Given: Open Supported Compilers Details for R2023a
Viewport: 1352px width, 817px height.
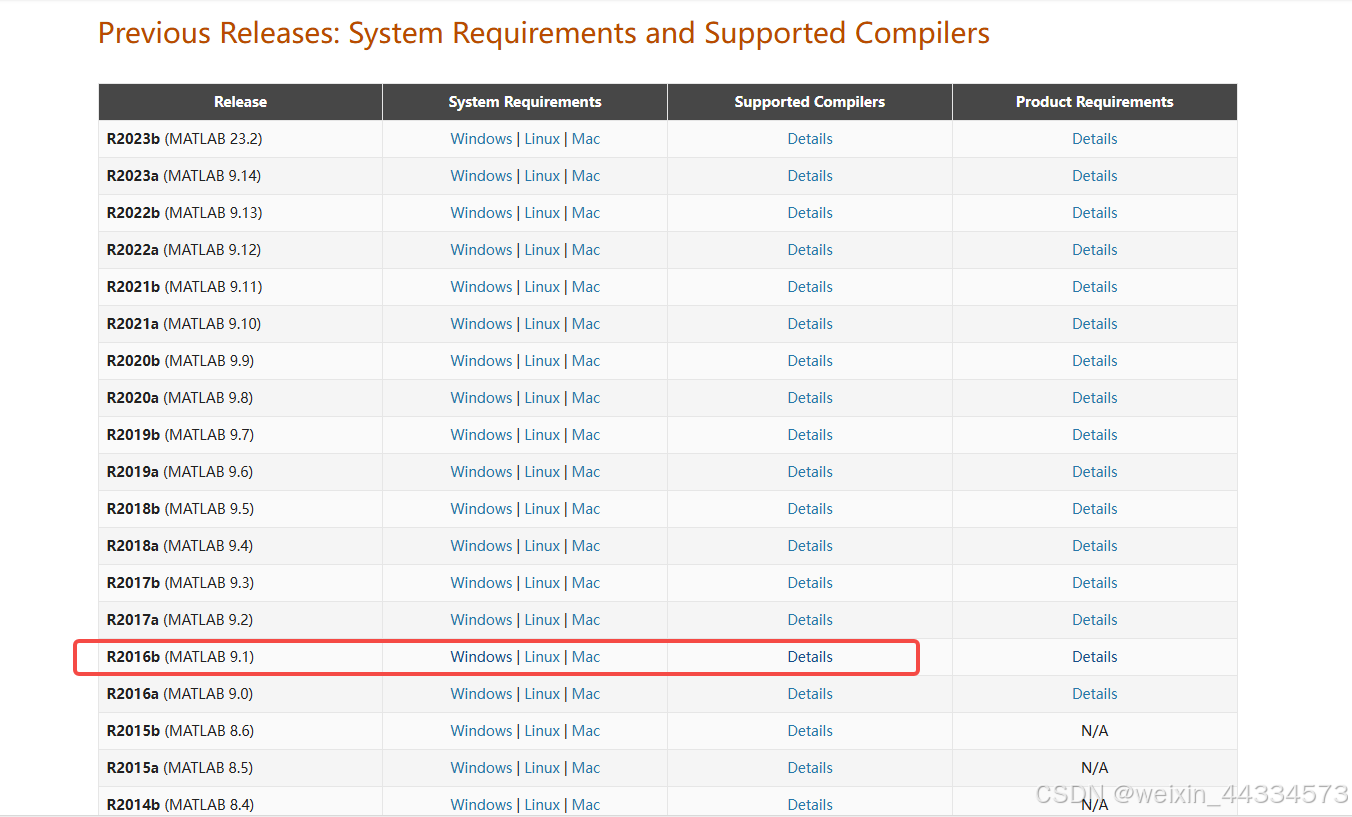Looking at the screenshot, I should point(810,176).
